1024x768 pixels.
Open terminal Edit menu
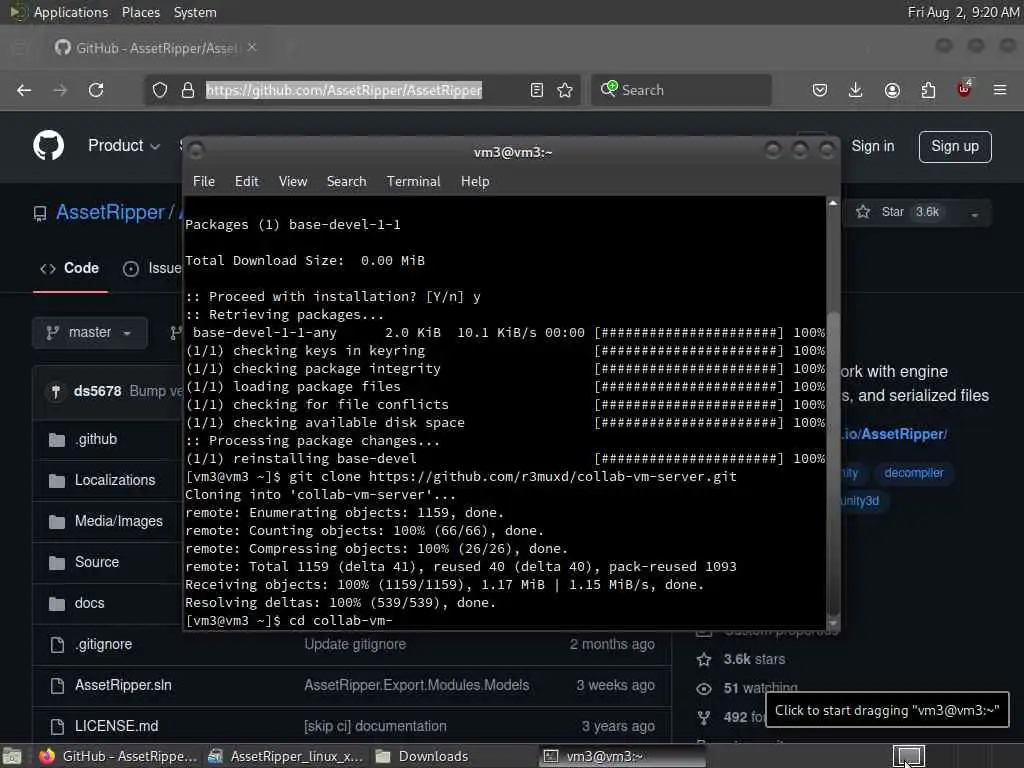(246, 182)
